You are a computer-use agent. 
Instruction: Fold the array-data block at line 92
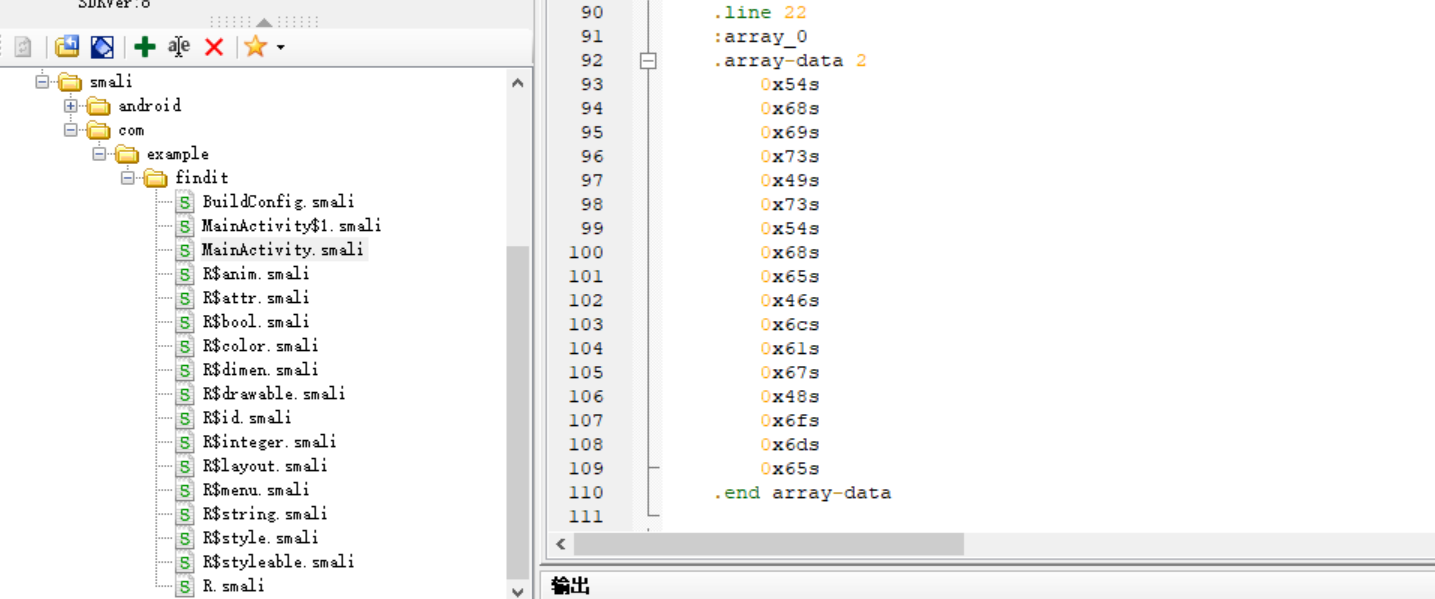[648, 61]
